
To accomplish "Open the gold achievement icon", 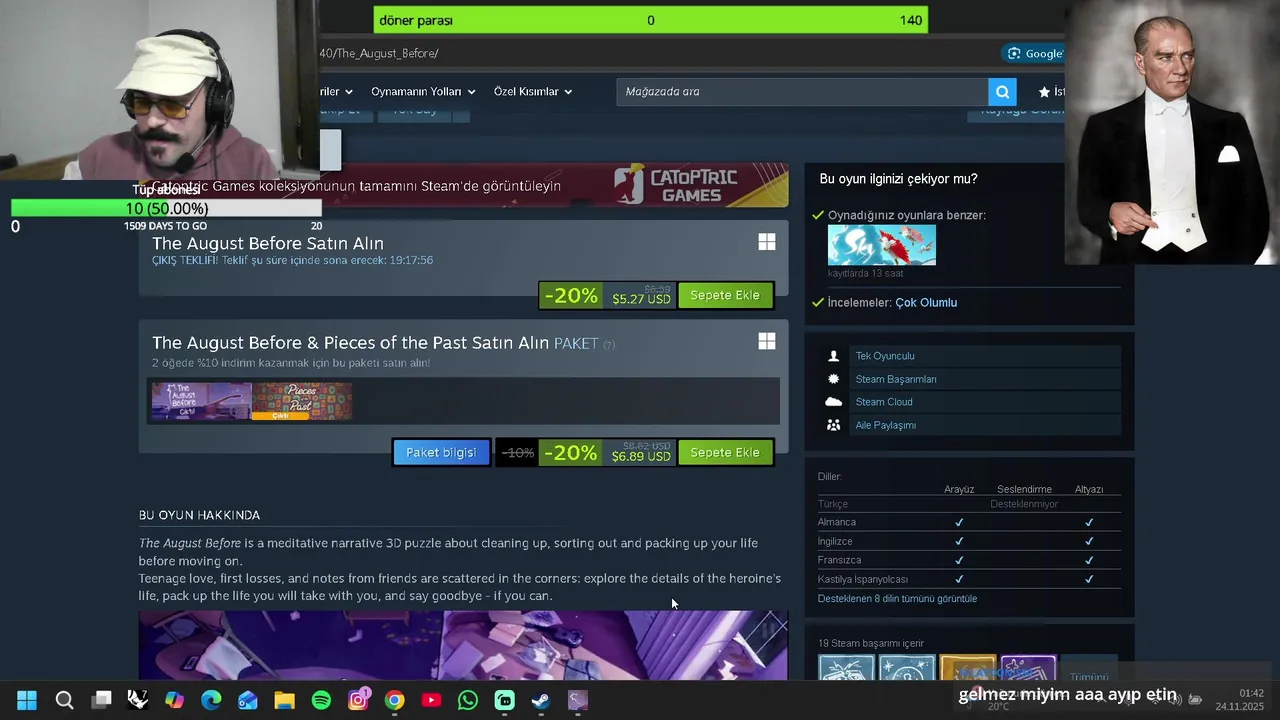I will (968, 668).
